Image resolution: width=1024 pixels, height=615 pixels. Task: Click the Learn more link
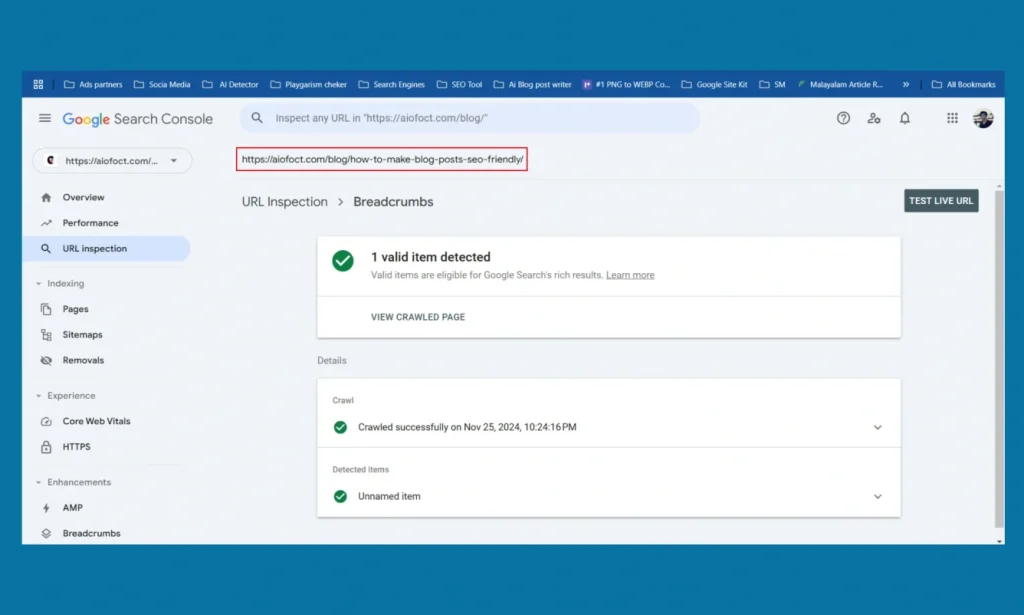[x=630, y=275]
